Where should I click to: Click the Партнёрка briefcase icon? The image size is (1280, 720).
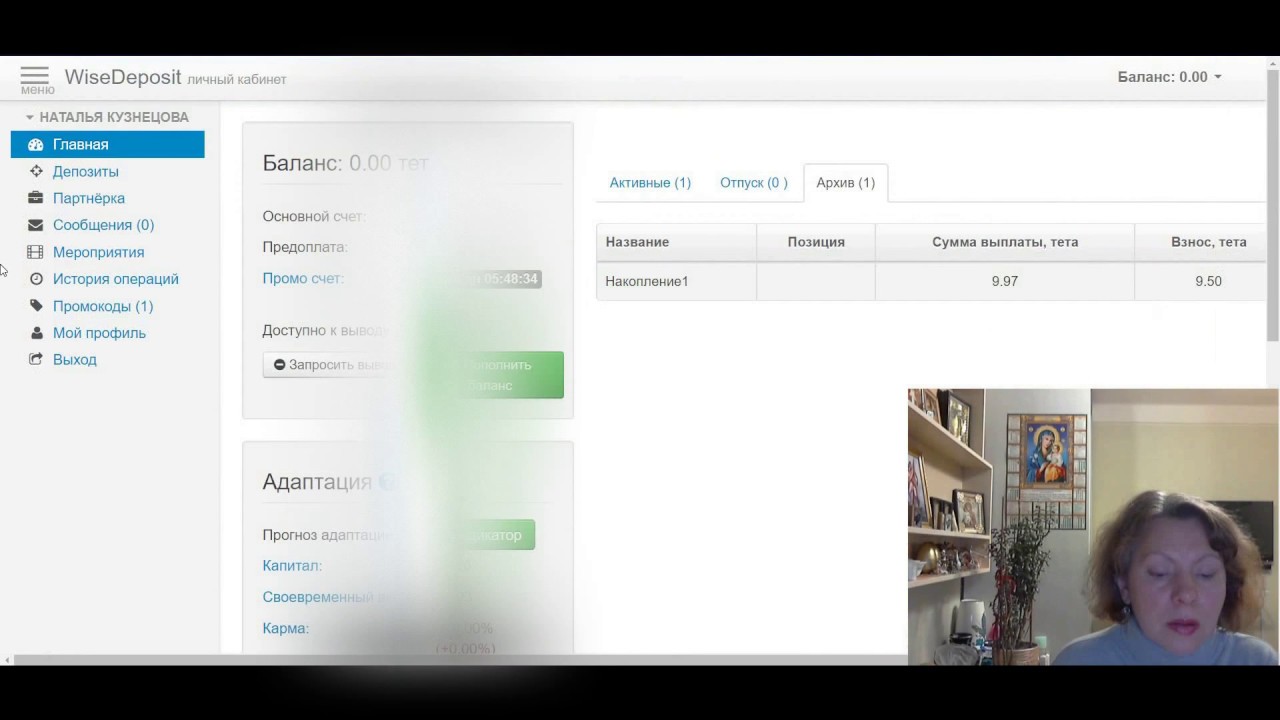(x=36, y=198)
